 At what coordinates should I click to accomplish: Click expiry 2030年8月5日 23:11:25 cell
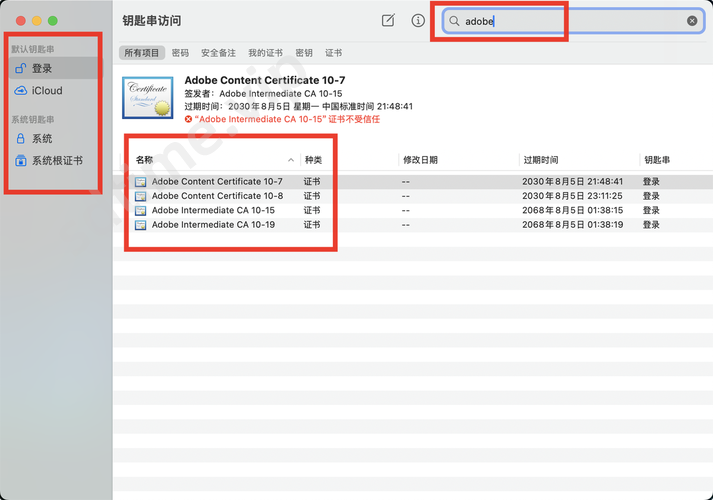[x=572, y=196]
